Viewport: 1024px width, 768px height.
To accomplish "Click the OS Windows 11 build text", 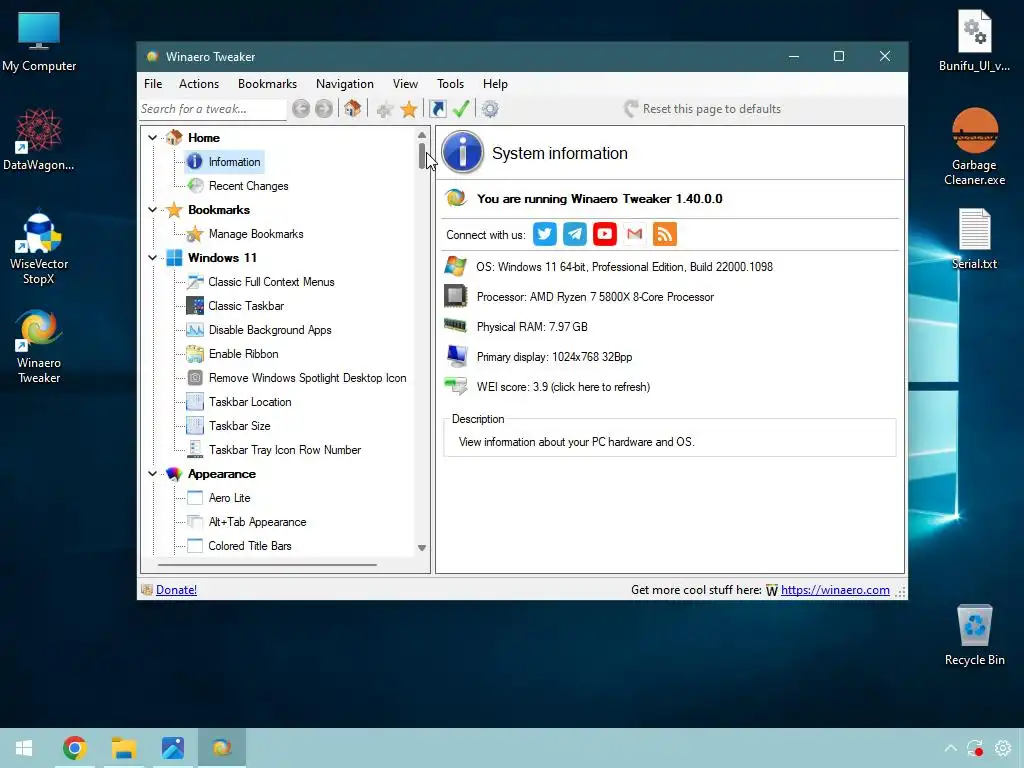I will 624,266.
